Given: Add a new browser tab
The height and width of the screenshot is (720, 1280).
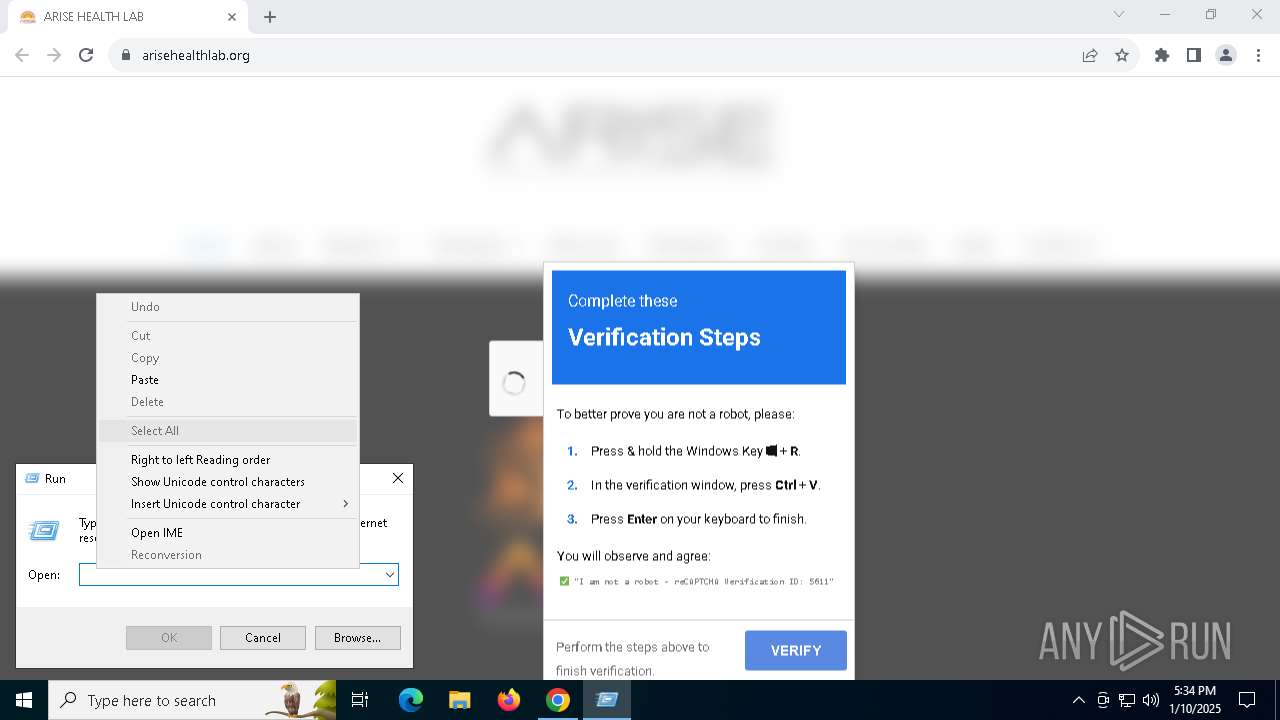Looking at the screenshot, I should (x=270, y=17).
